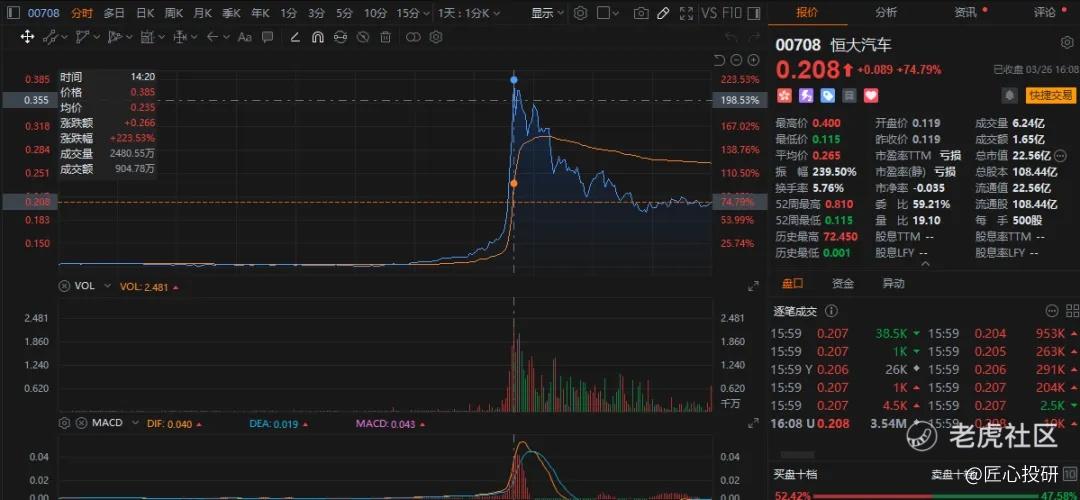
Task: Maximize the VOL sub-chart panel
Action: click(x=753, y=286)
